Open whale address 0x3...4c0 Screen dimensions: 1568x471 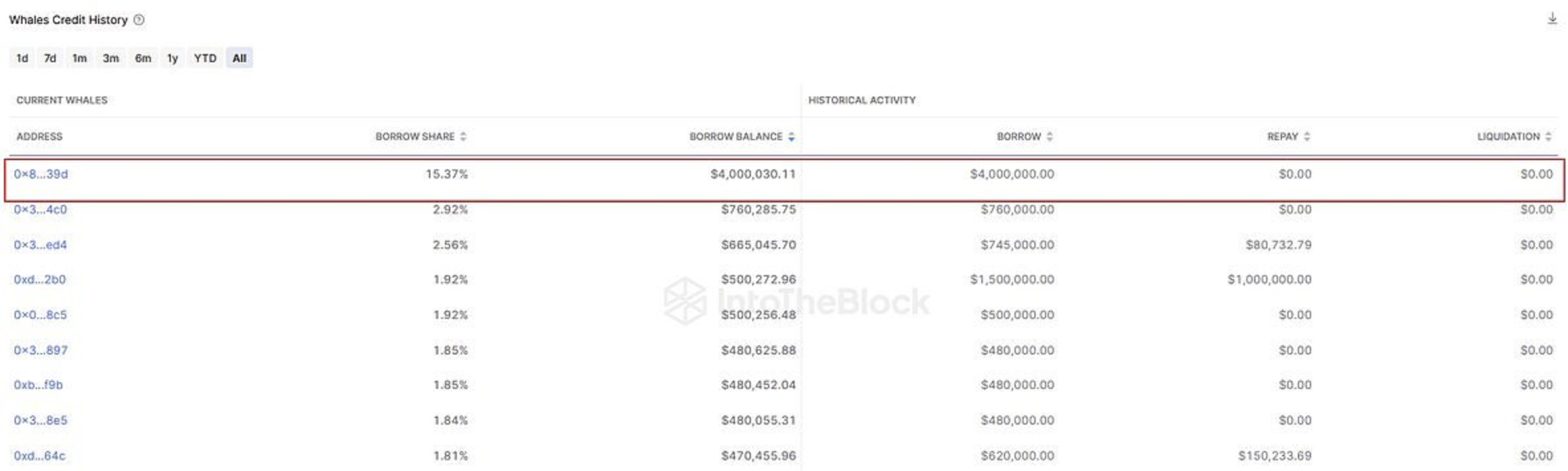tap(40, 210)
